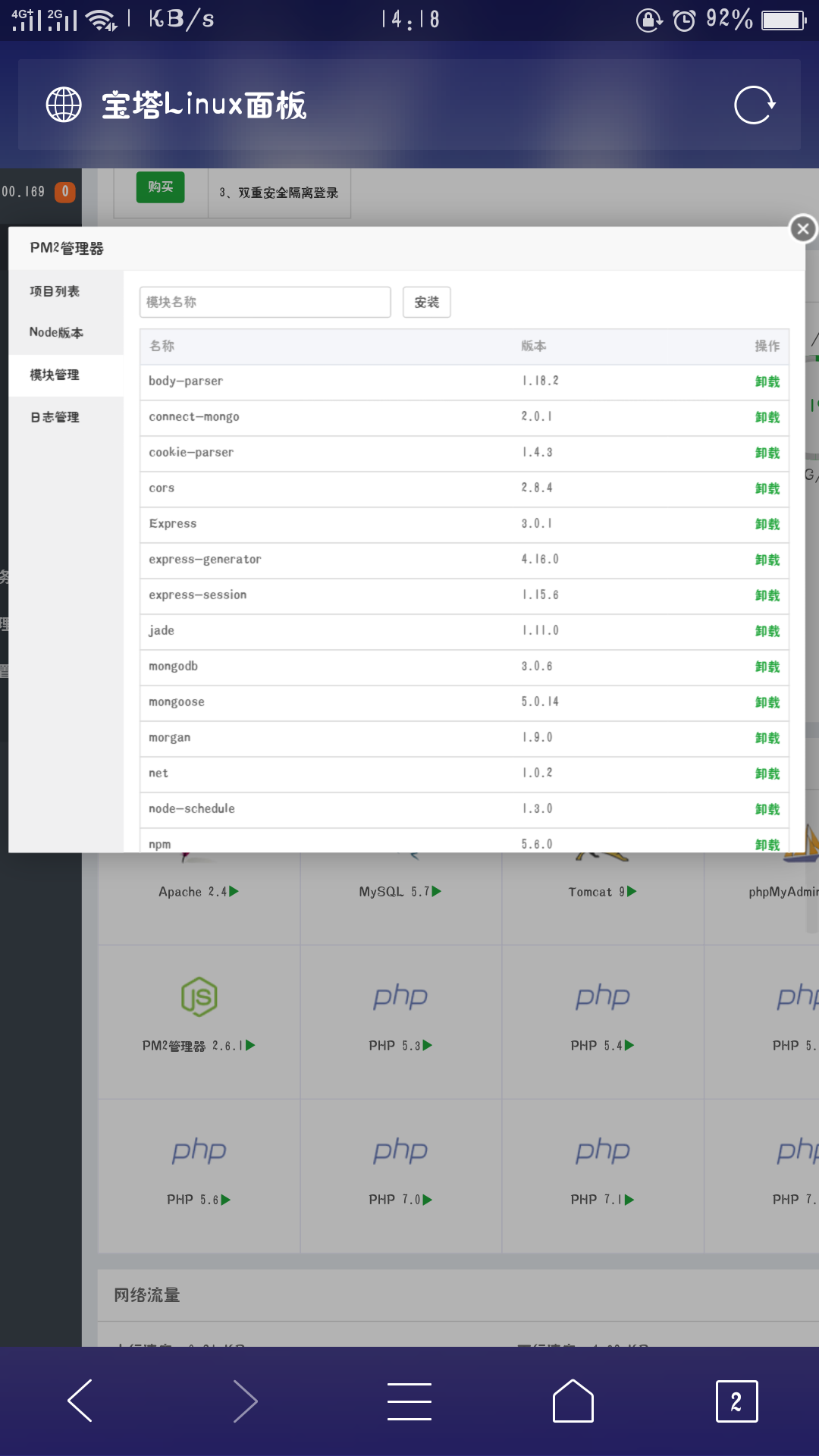Uninstall node-schedule module
Viewport: 819px width, 1456px height.
pos(767,809)
